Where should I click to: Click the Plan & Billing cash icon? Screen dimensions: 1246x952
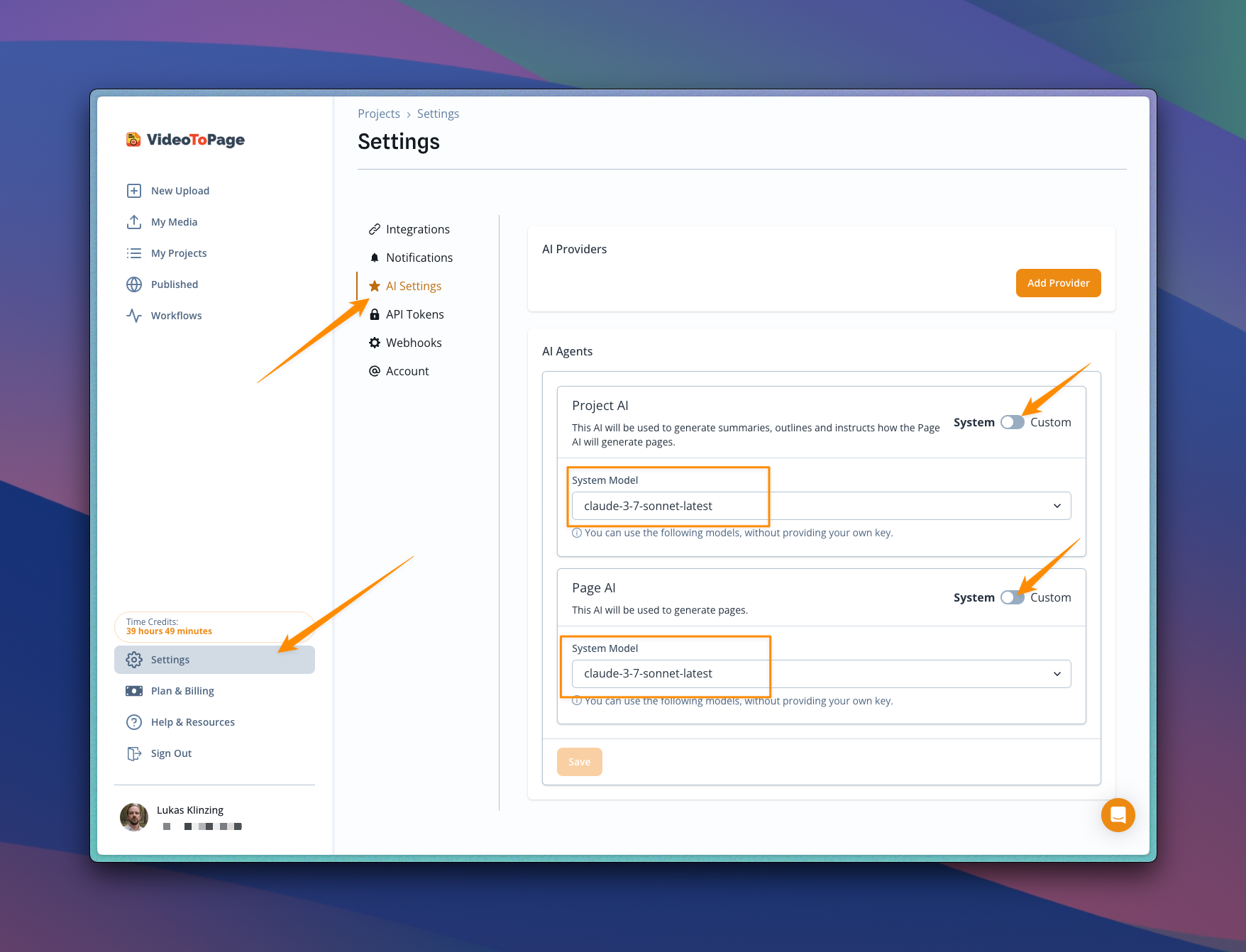[134, 691]
